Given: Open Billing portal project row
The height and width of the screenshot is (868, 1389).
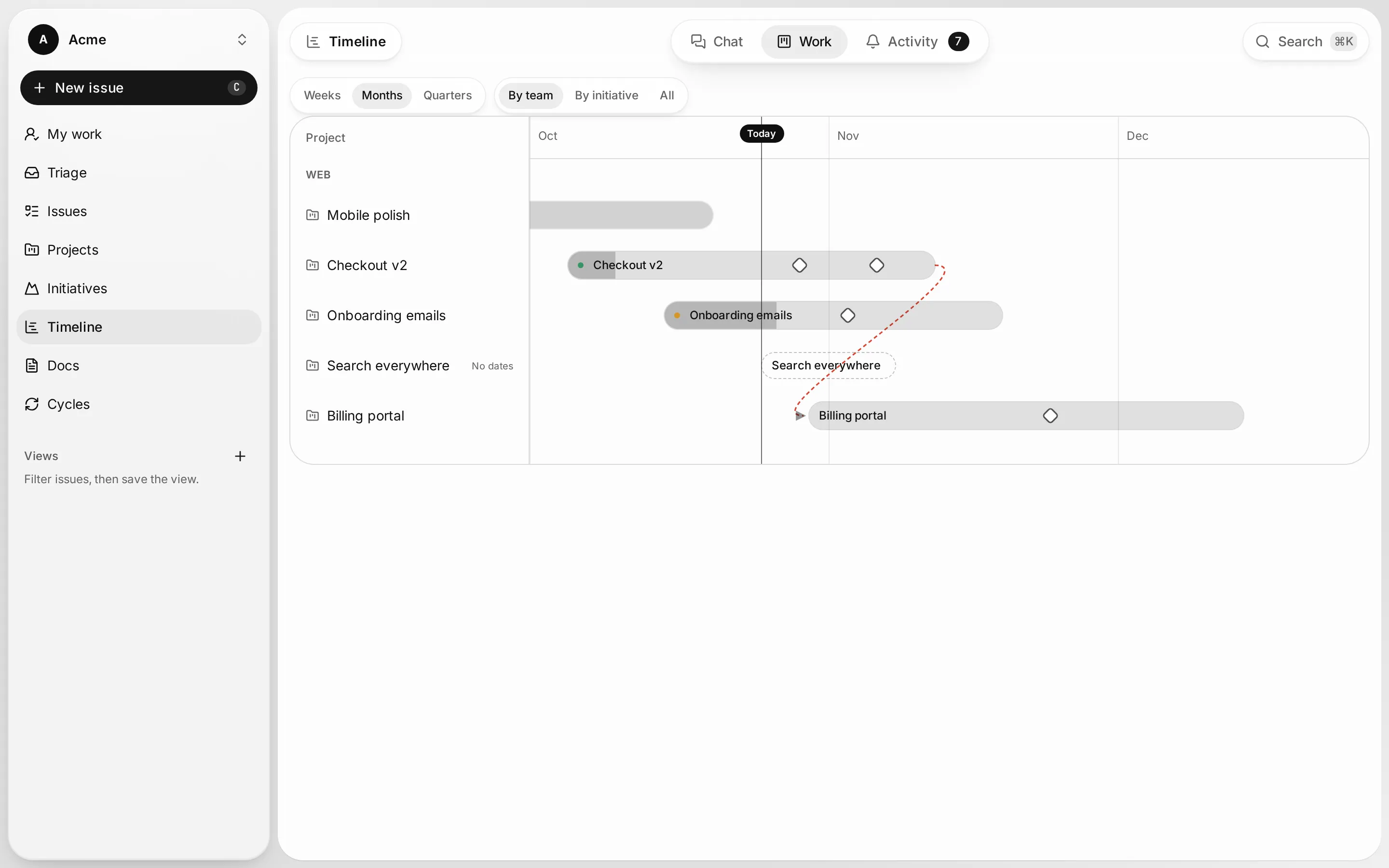Looking at the screenshot, I should [x=409, y=416].
